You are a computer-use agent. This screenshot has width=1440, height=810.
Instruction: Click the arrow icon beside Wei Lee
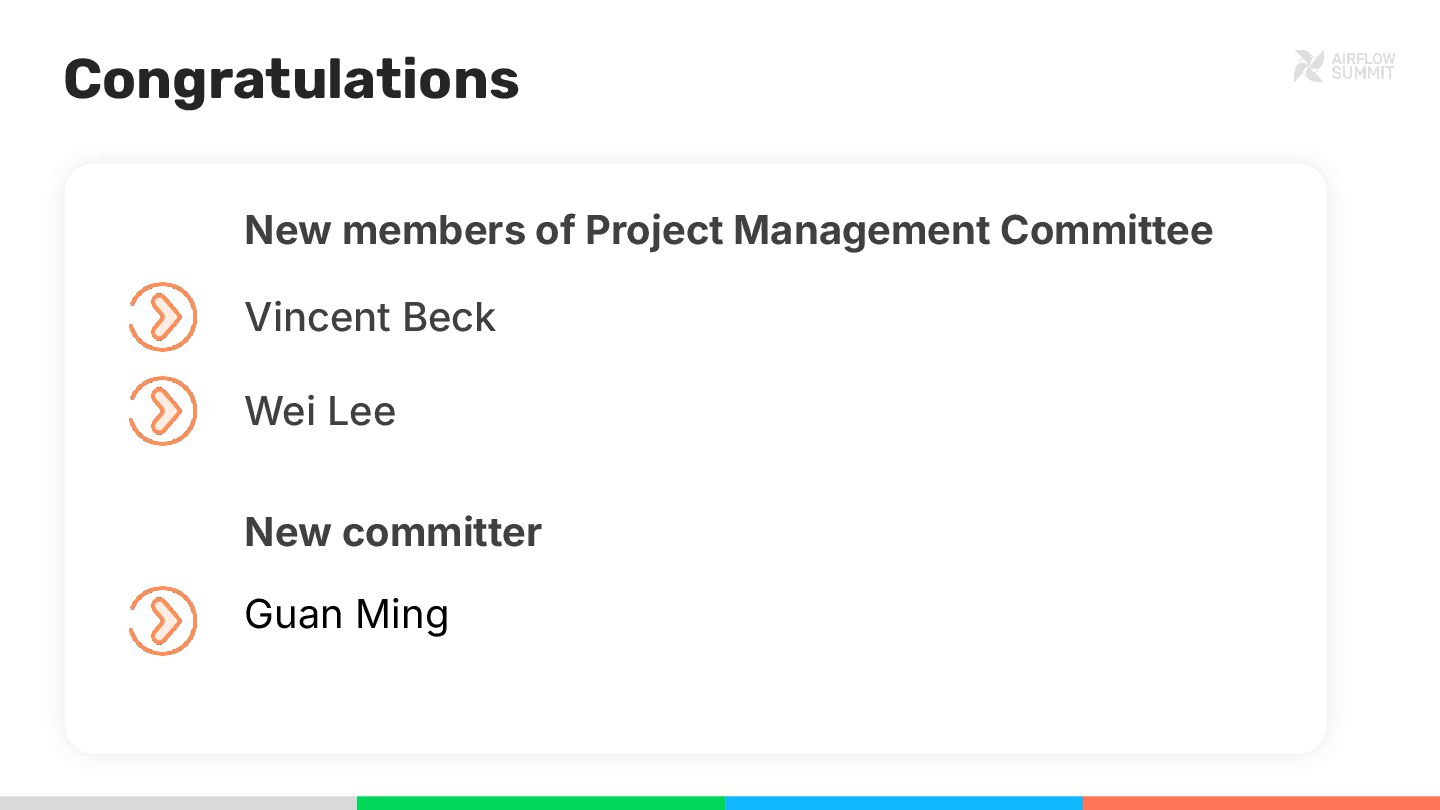(163, 411)
